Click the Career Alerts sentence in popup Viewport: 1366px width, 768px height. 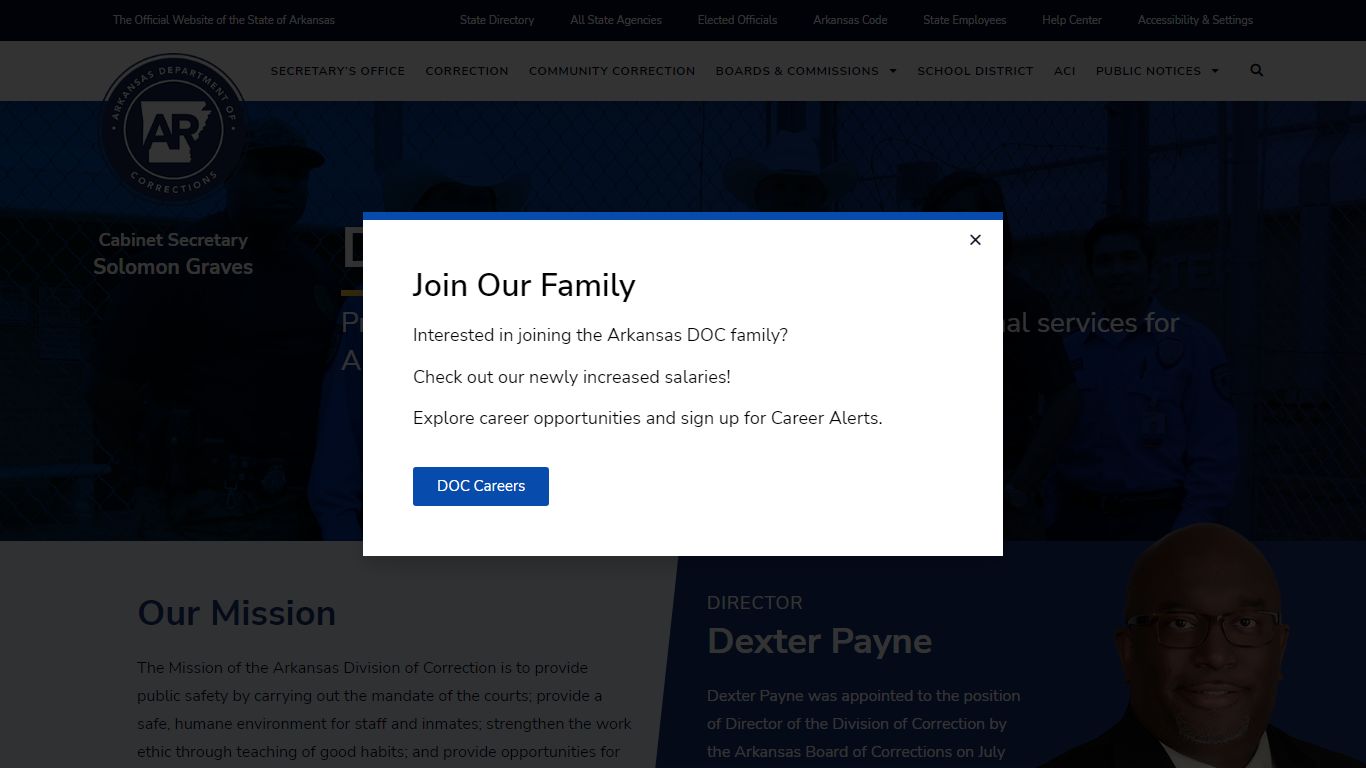coord(648,418)
